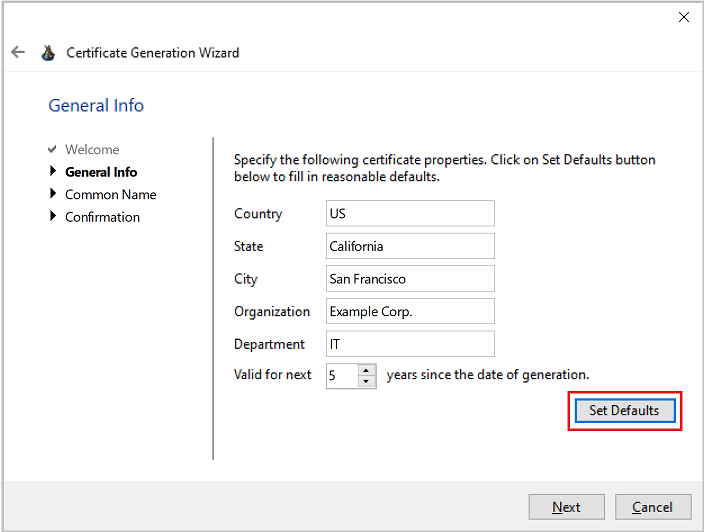
Task: Focus the City input field
Action: click(410, 279)
